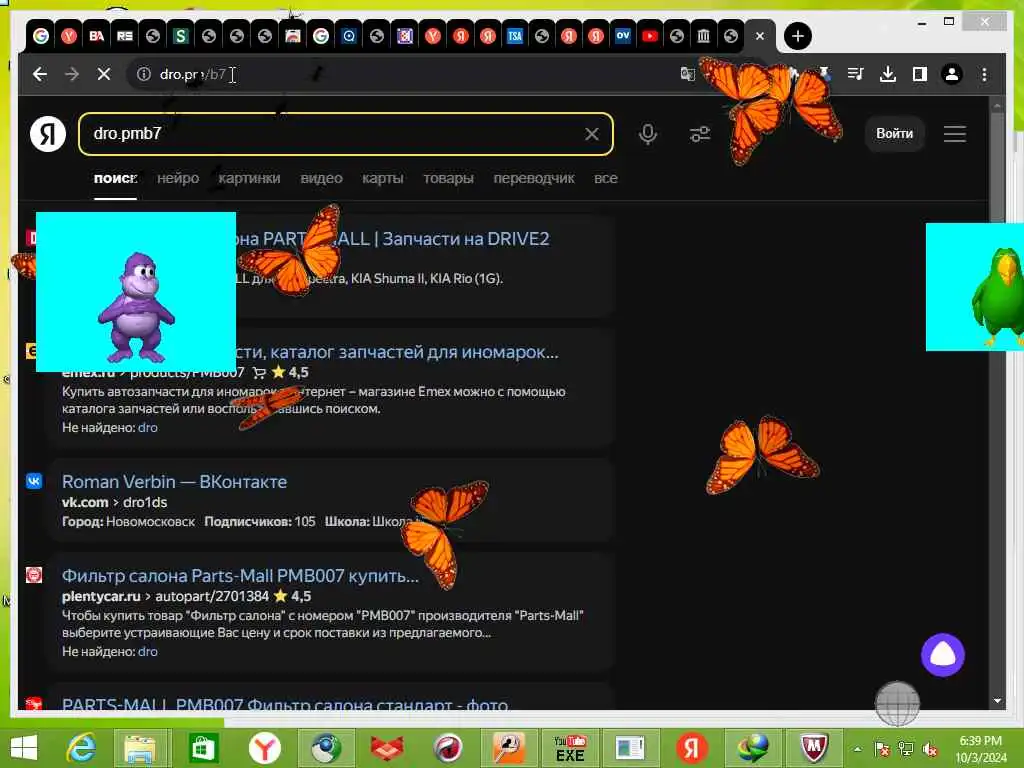Click the floating gray globe icon
The image size is (1024, 768).
click(x=897, y=703)
